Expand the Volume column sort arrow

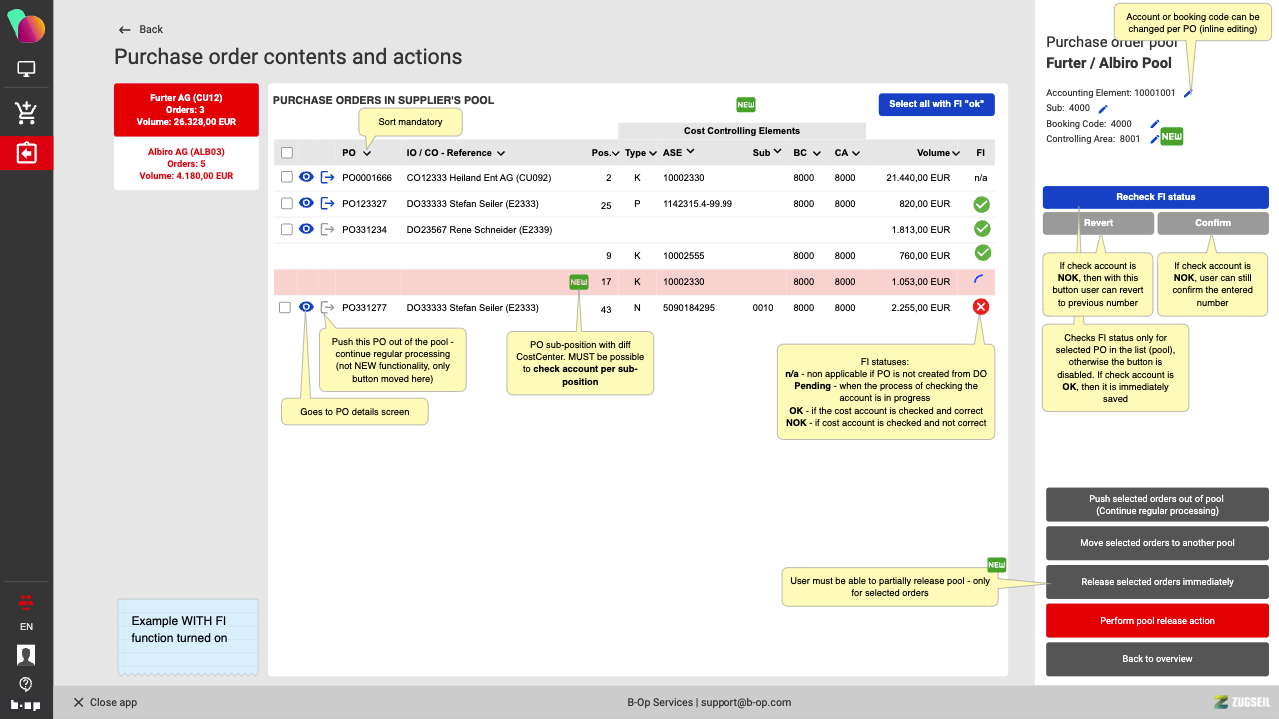(956, 153)
